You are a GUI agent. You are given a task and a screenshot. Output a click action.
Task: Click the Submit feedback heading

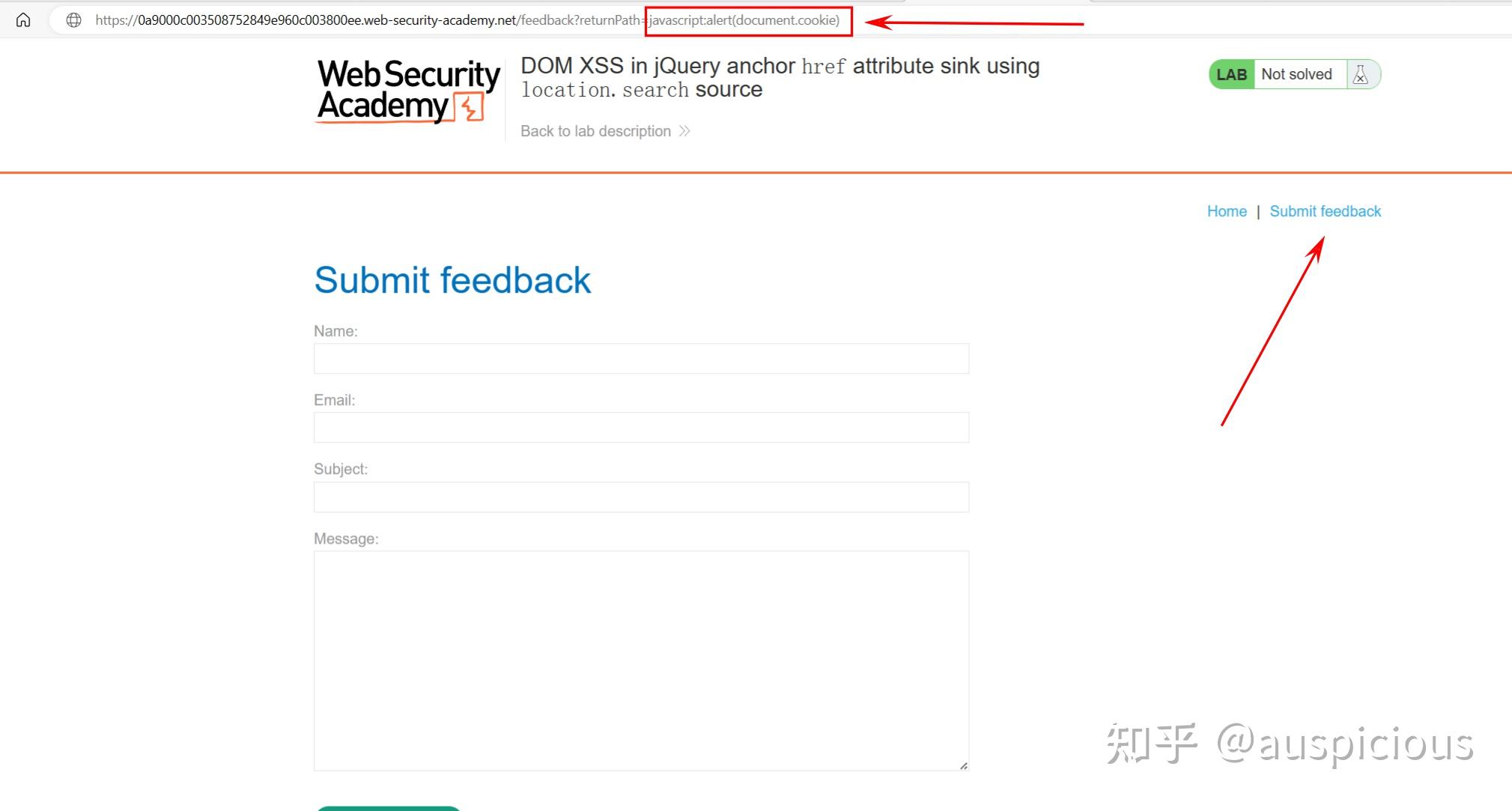click(x=452, y=280)
